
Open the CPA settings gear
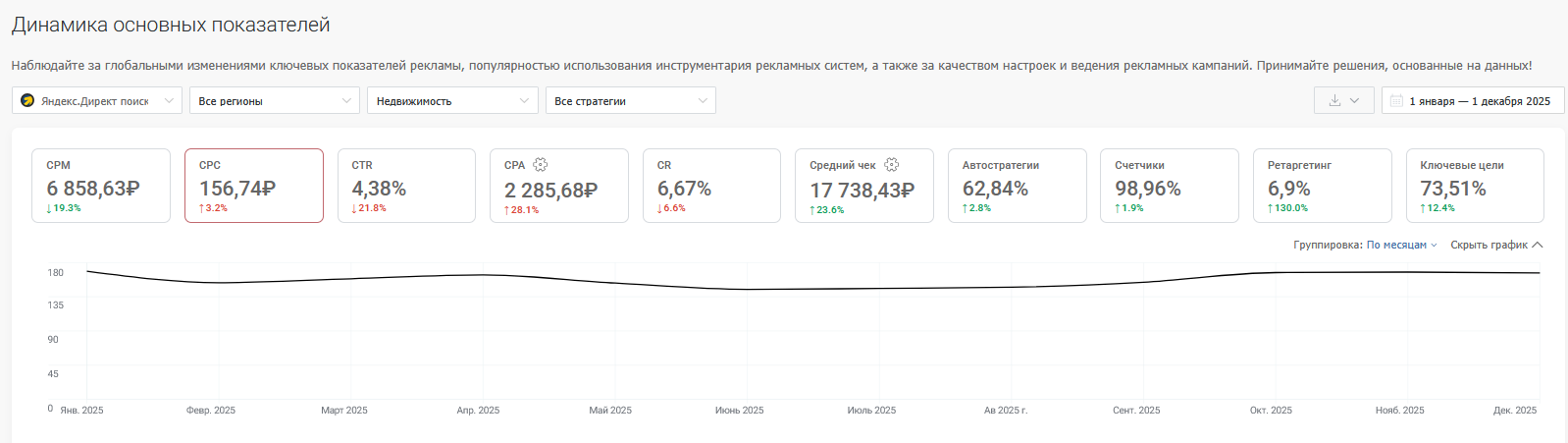[x=540, y=165]
